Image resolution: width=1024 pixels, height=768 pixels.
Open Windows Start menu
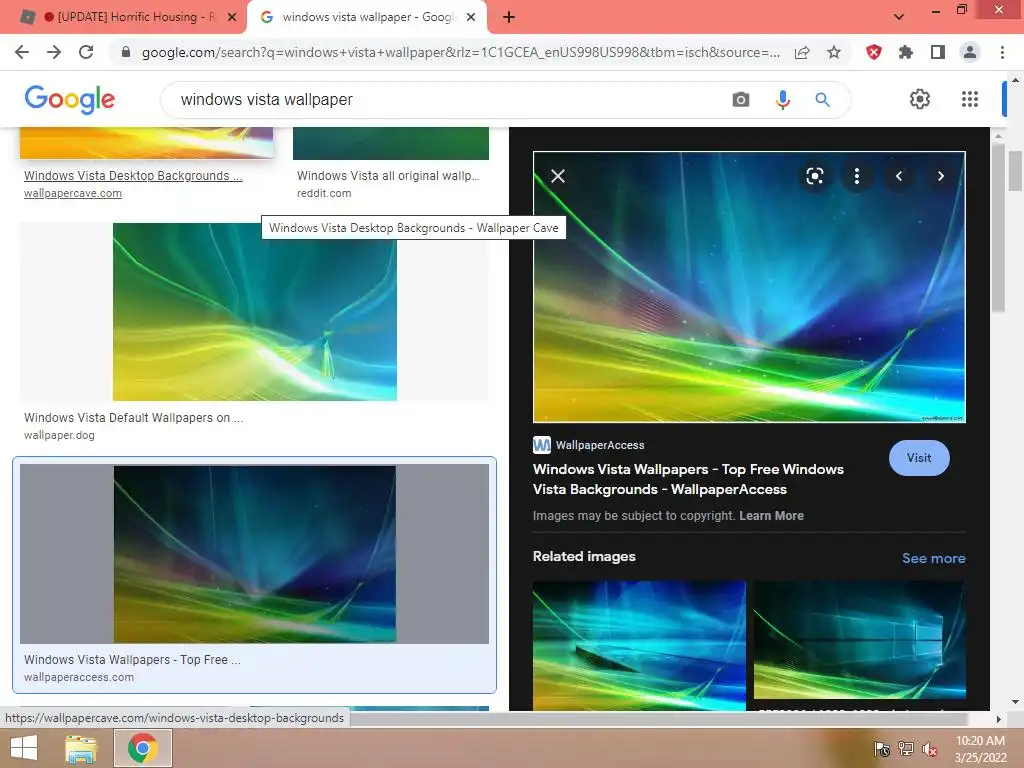tap(25, 748)
